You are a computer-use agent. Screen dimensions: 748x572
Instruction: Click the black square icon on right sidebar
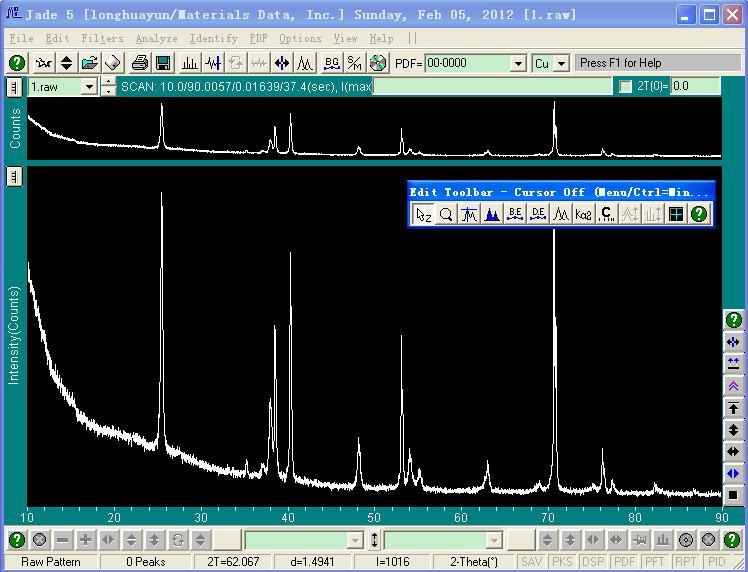click(734, 494)
